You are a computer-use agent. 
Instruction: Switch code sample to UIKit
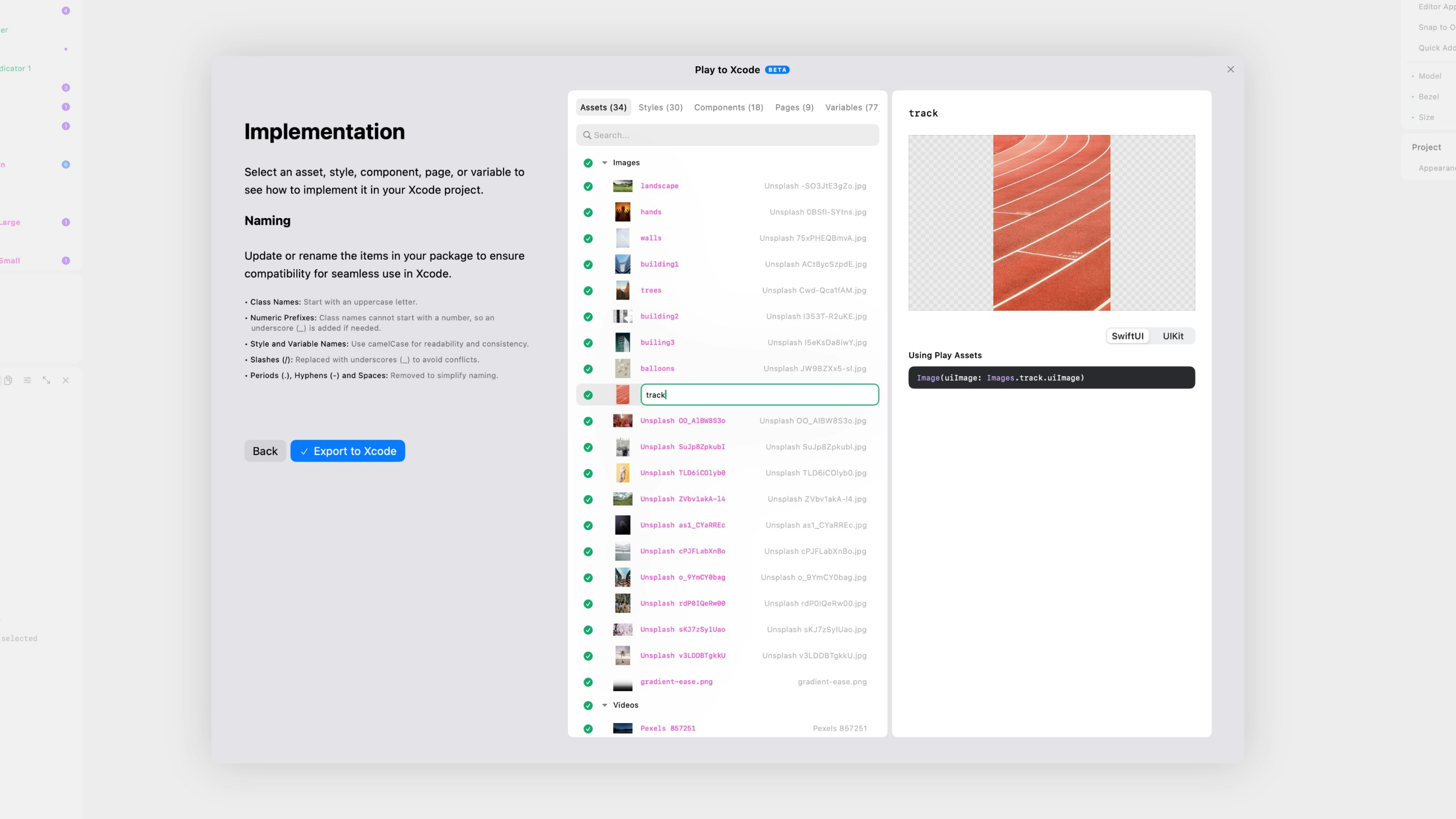point(1172,336)
